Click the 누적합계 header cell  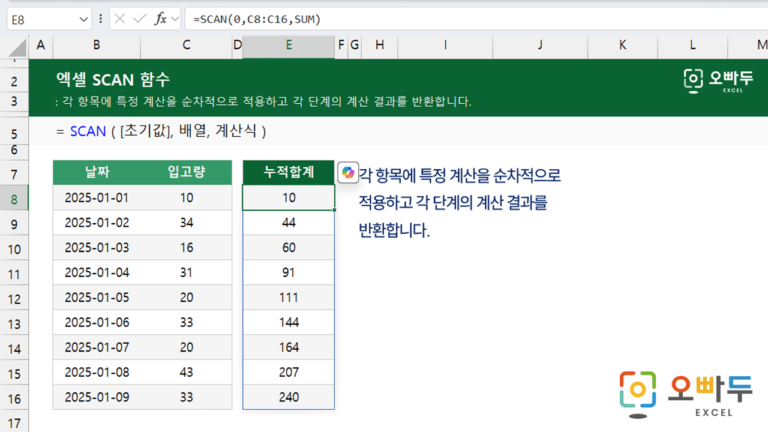click(288, 172)
